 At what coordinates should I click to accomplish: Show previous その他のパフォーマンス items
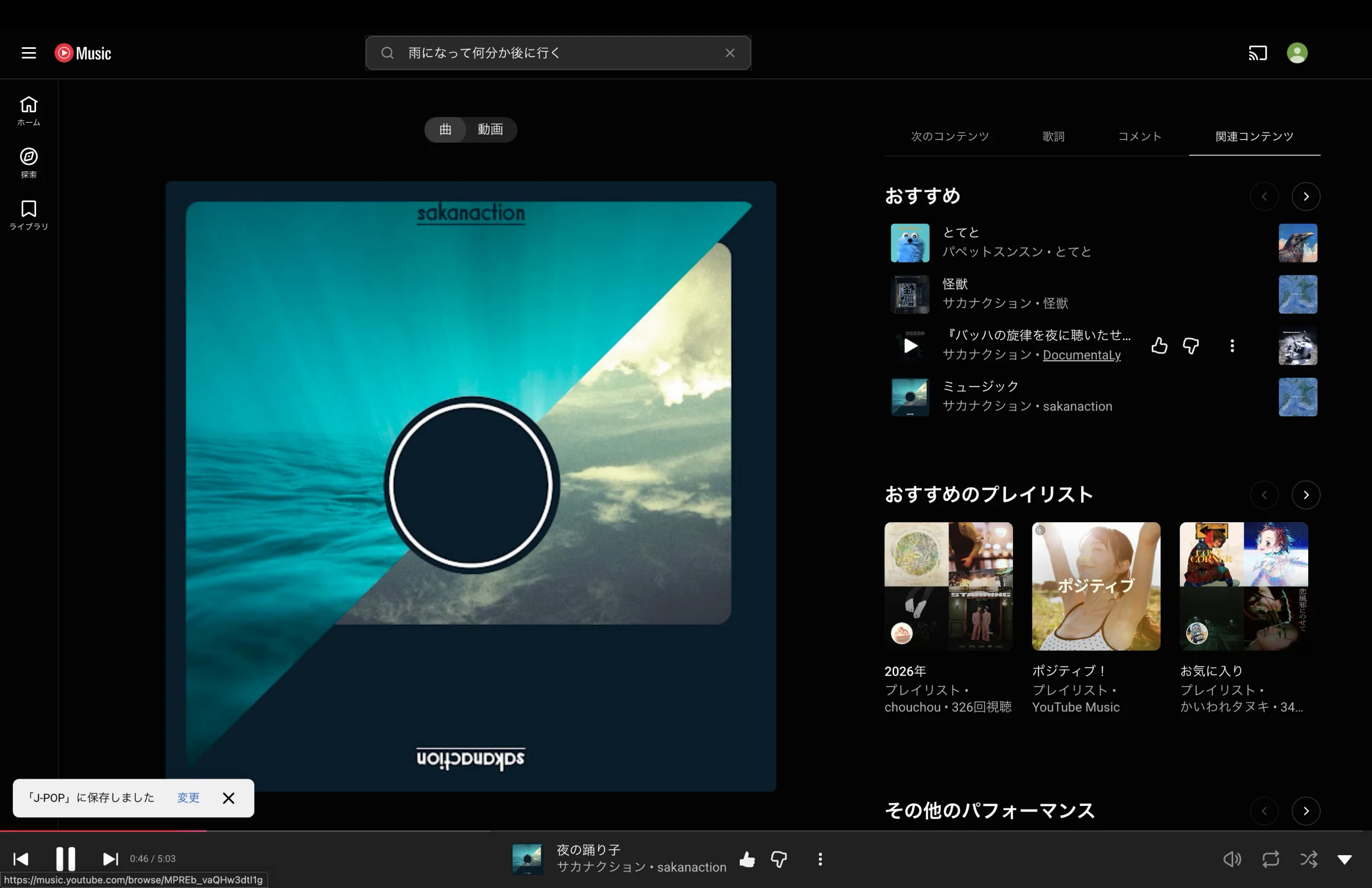pos(1264,811)
